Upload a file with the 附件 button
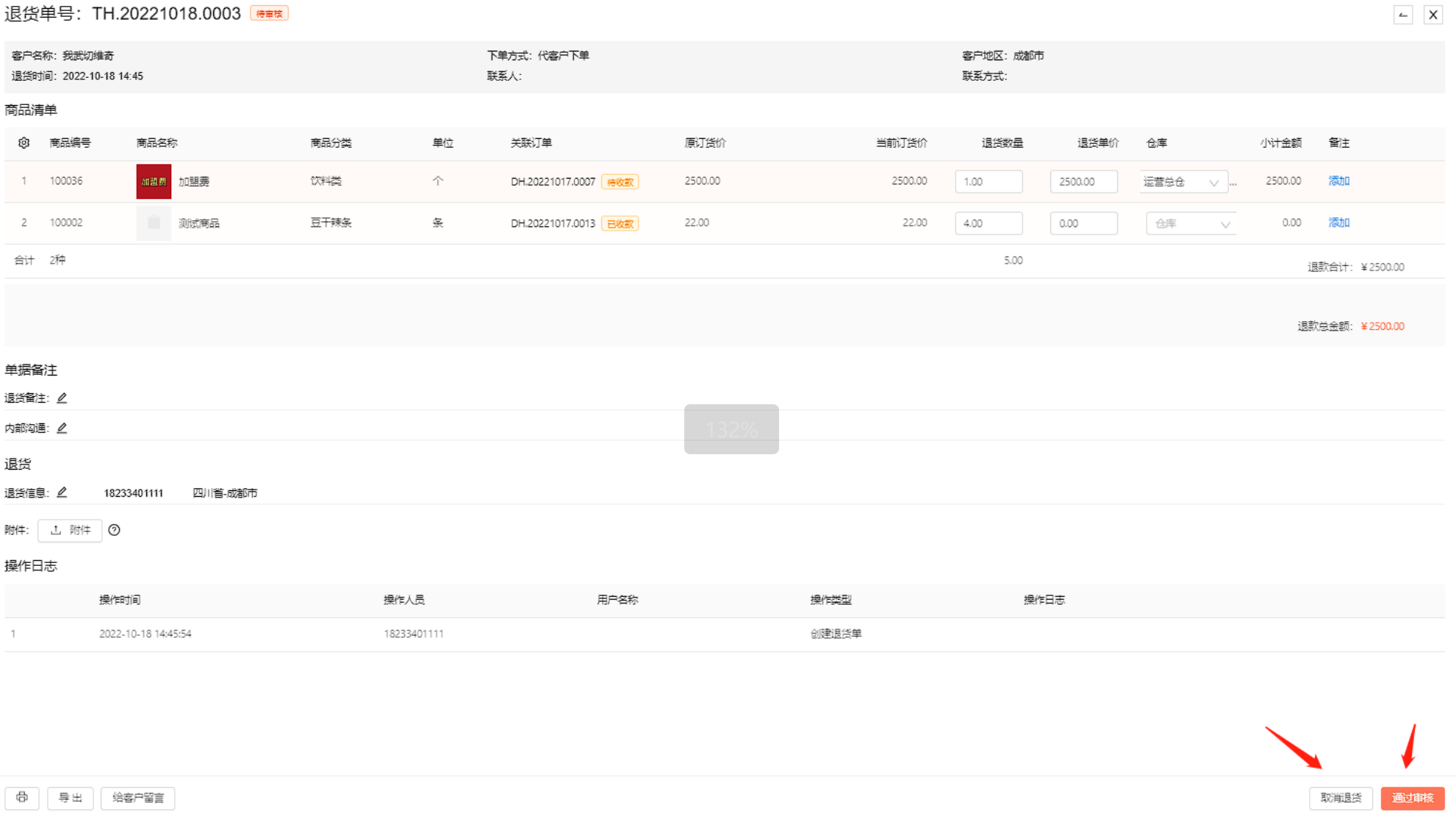 [x=70, y=530]
